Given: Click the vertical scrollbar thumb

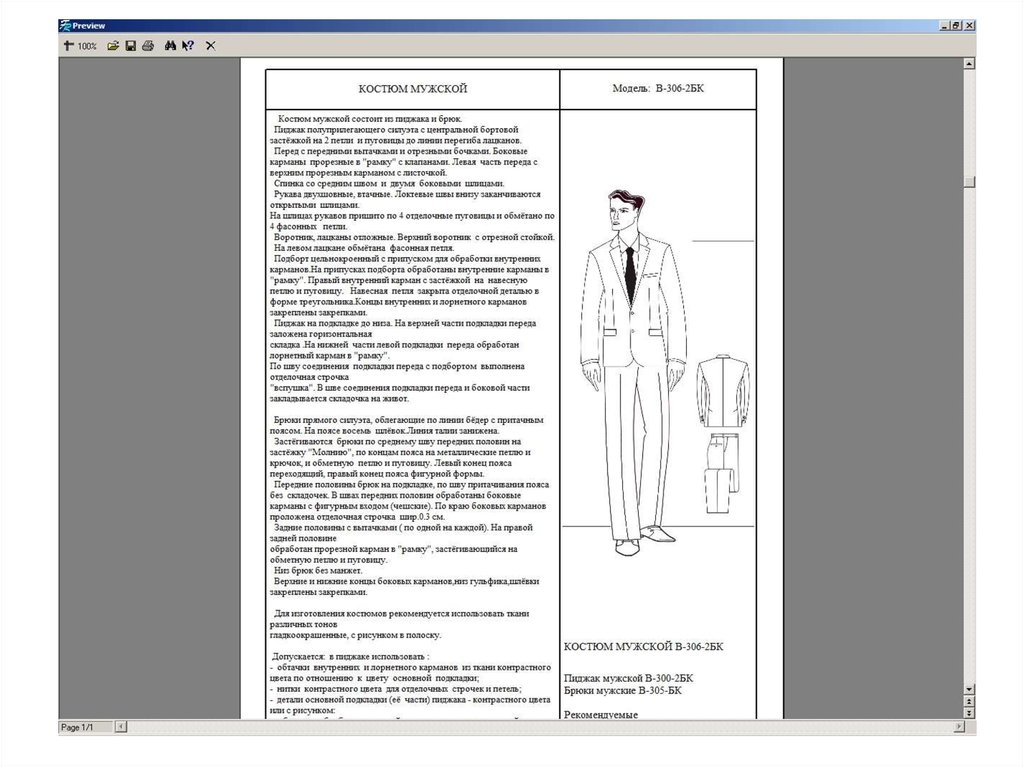Looking at the screenshot, I should tap(968, 182).
